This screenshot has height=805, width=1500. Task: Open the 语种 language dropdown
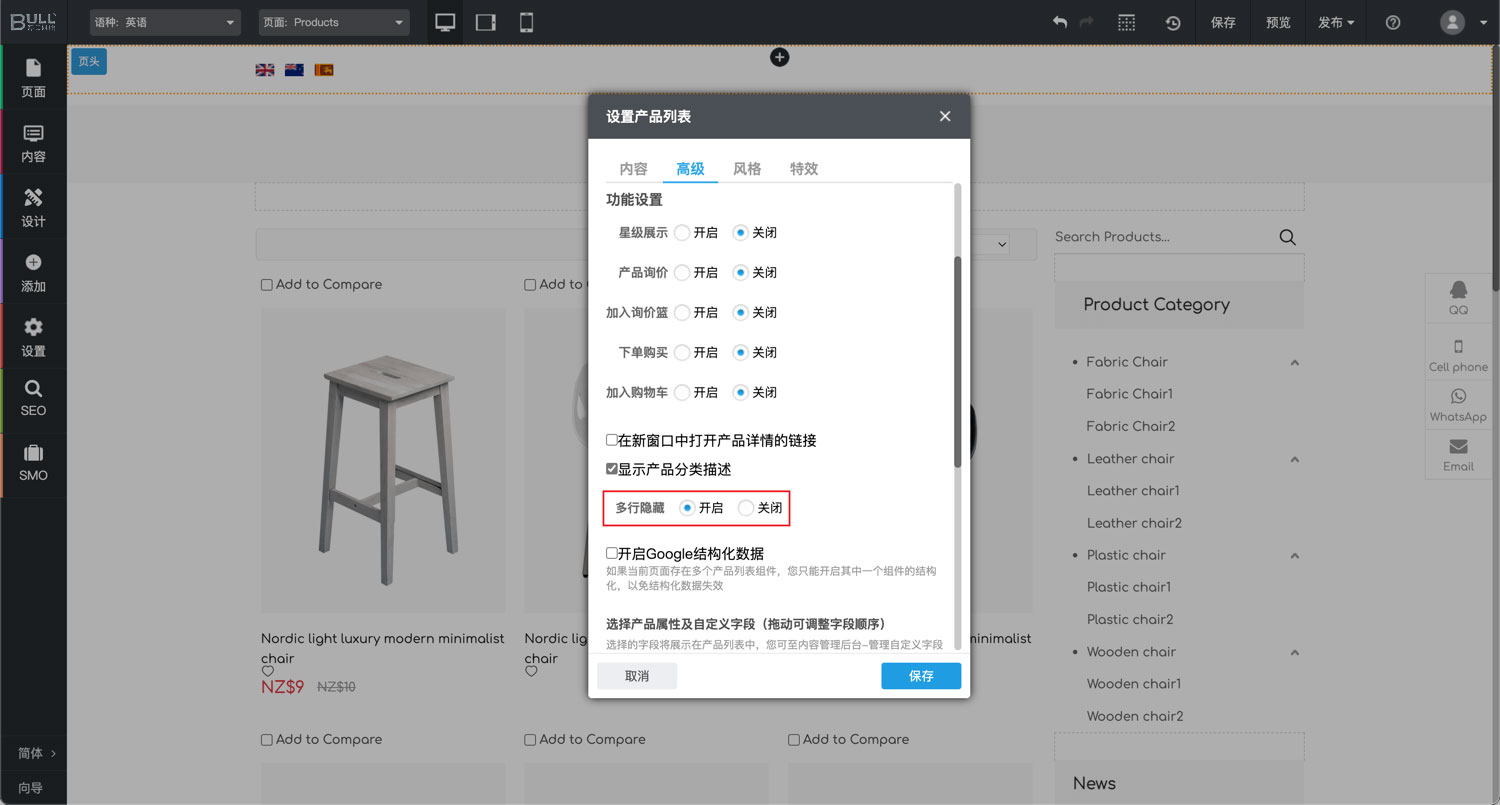pyautogui.click(x=165, y=22)
